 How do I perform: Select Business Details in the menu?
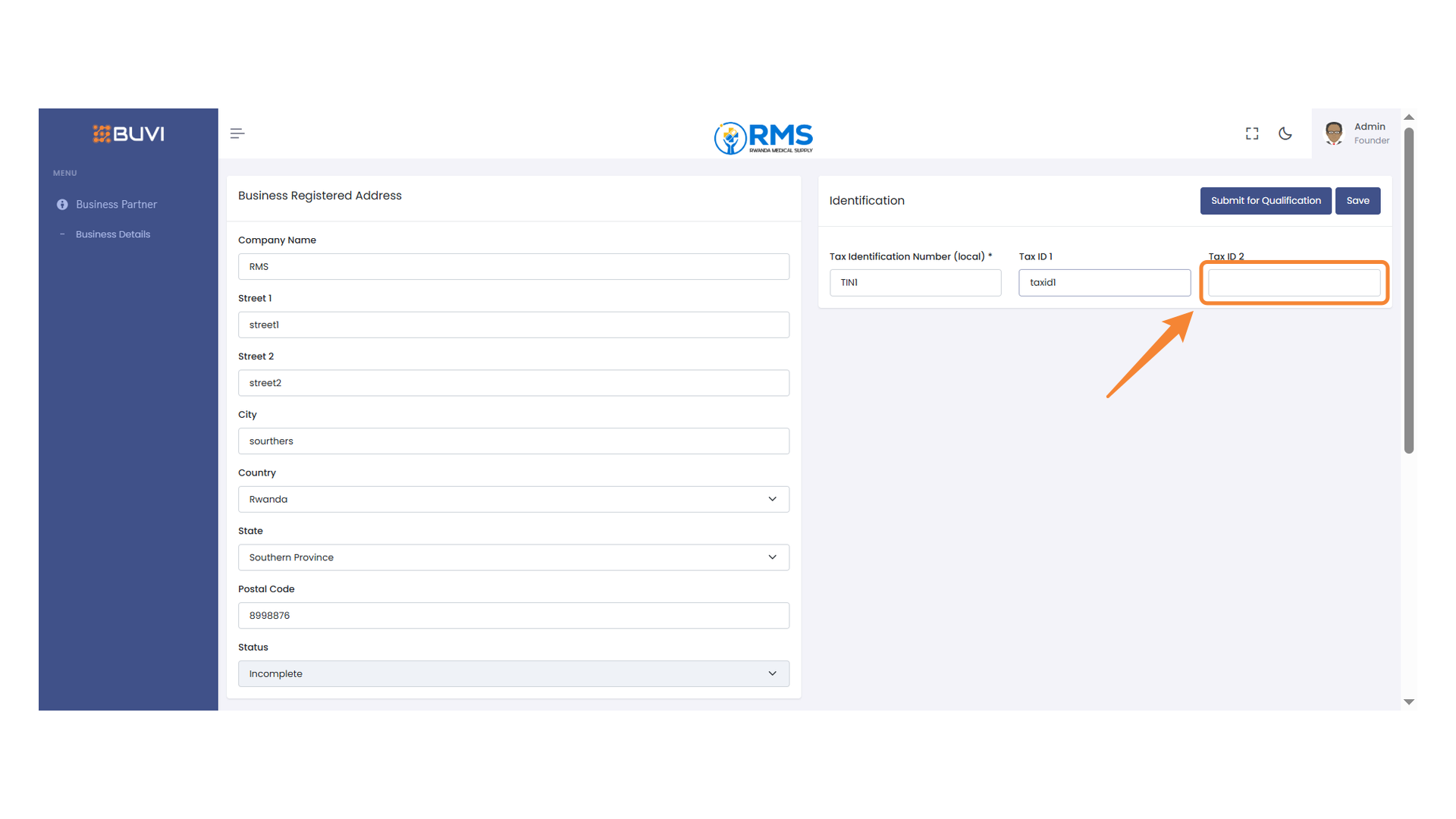pos(112,234)
